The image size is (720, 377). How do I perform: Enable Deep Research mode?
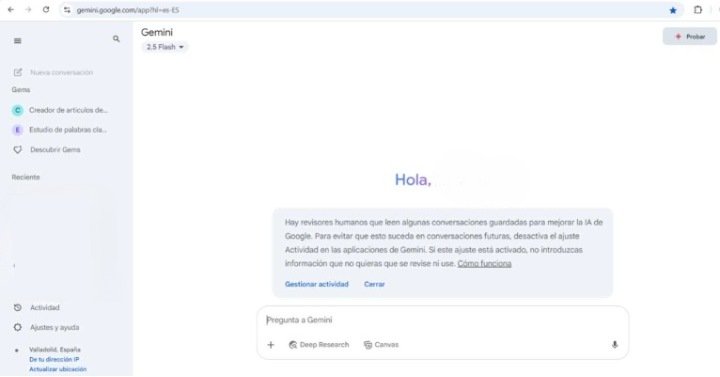point(319,345)
